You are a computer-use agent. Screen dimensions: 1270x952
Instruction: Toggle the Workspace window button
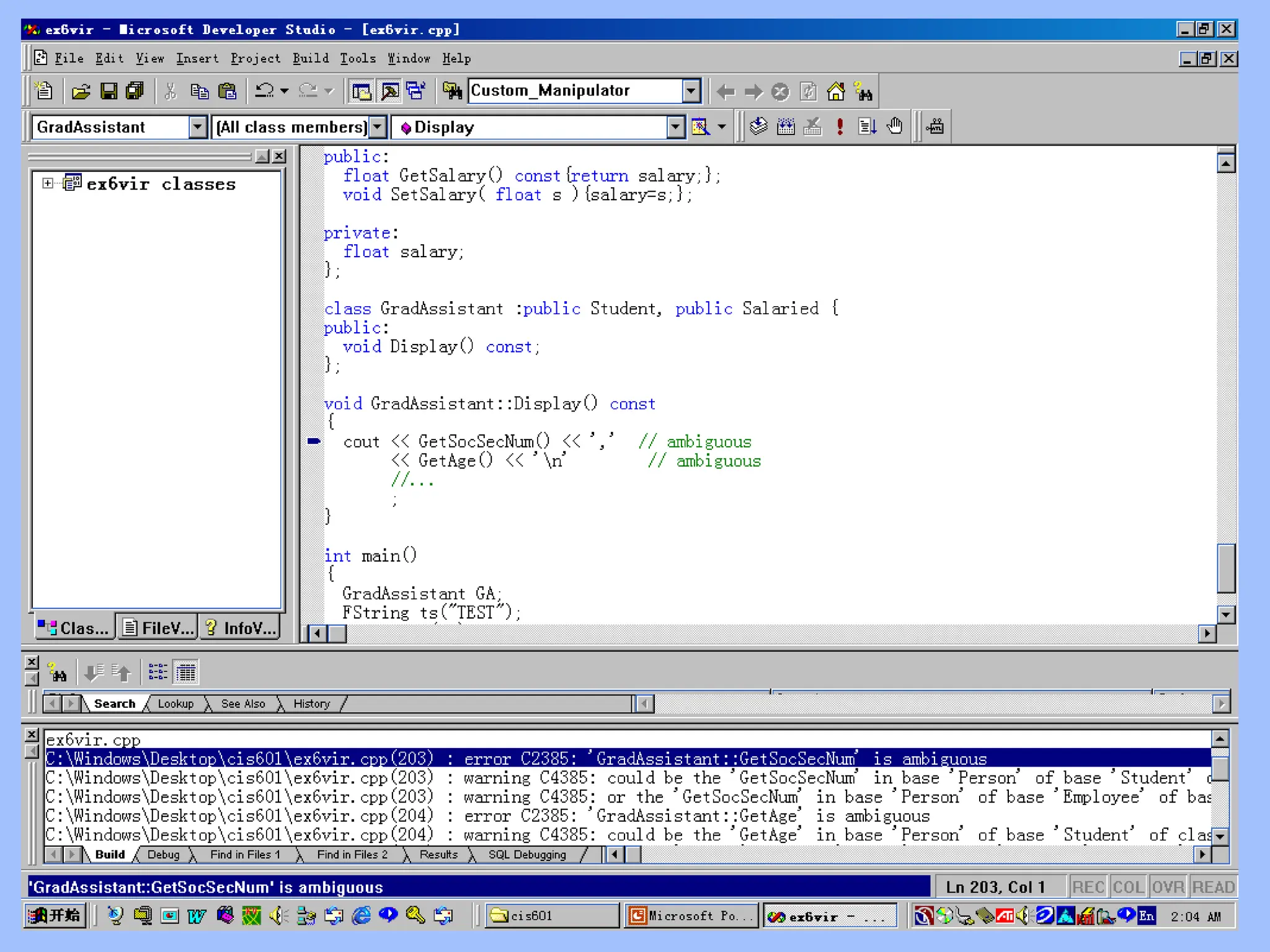pyautogui.click(x=362, y=92)
